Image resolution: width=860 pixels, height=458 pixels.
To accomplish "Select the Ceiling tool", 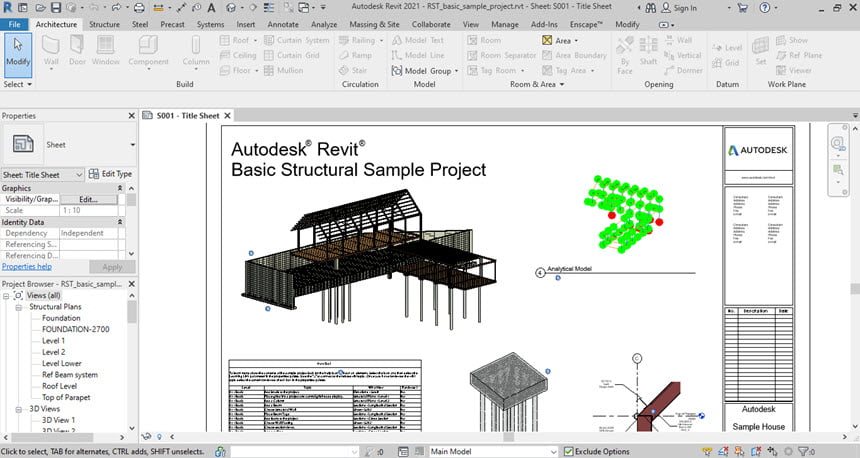I will [x=238, y=55].
